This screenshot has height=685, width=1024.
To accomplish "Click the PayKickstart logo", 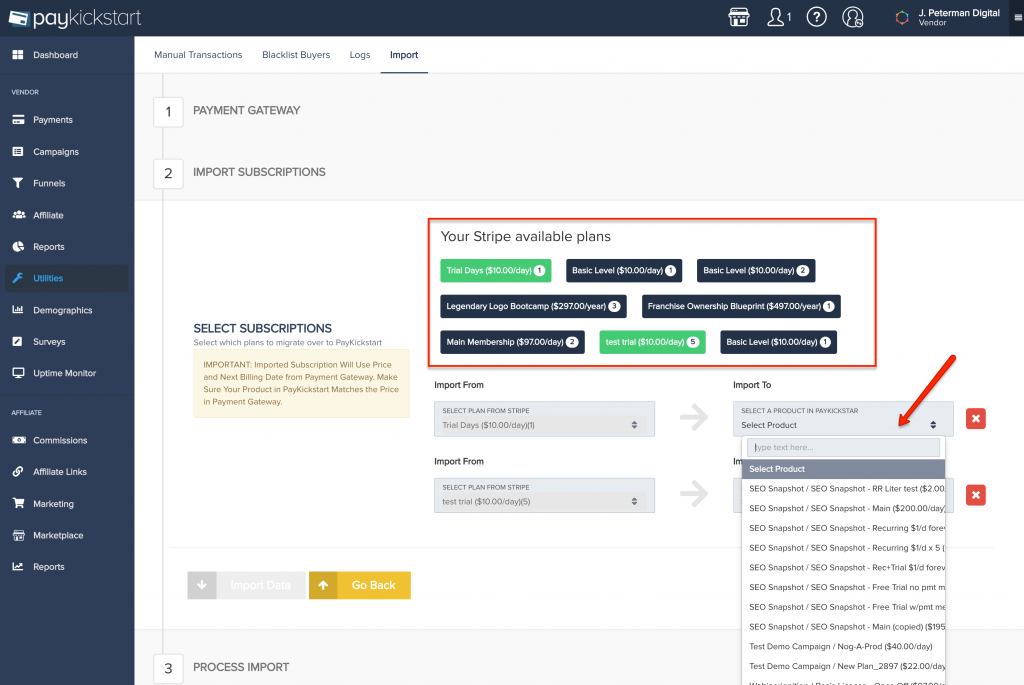I will coord(75,18).
